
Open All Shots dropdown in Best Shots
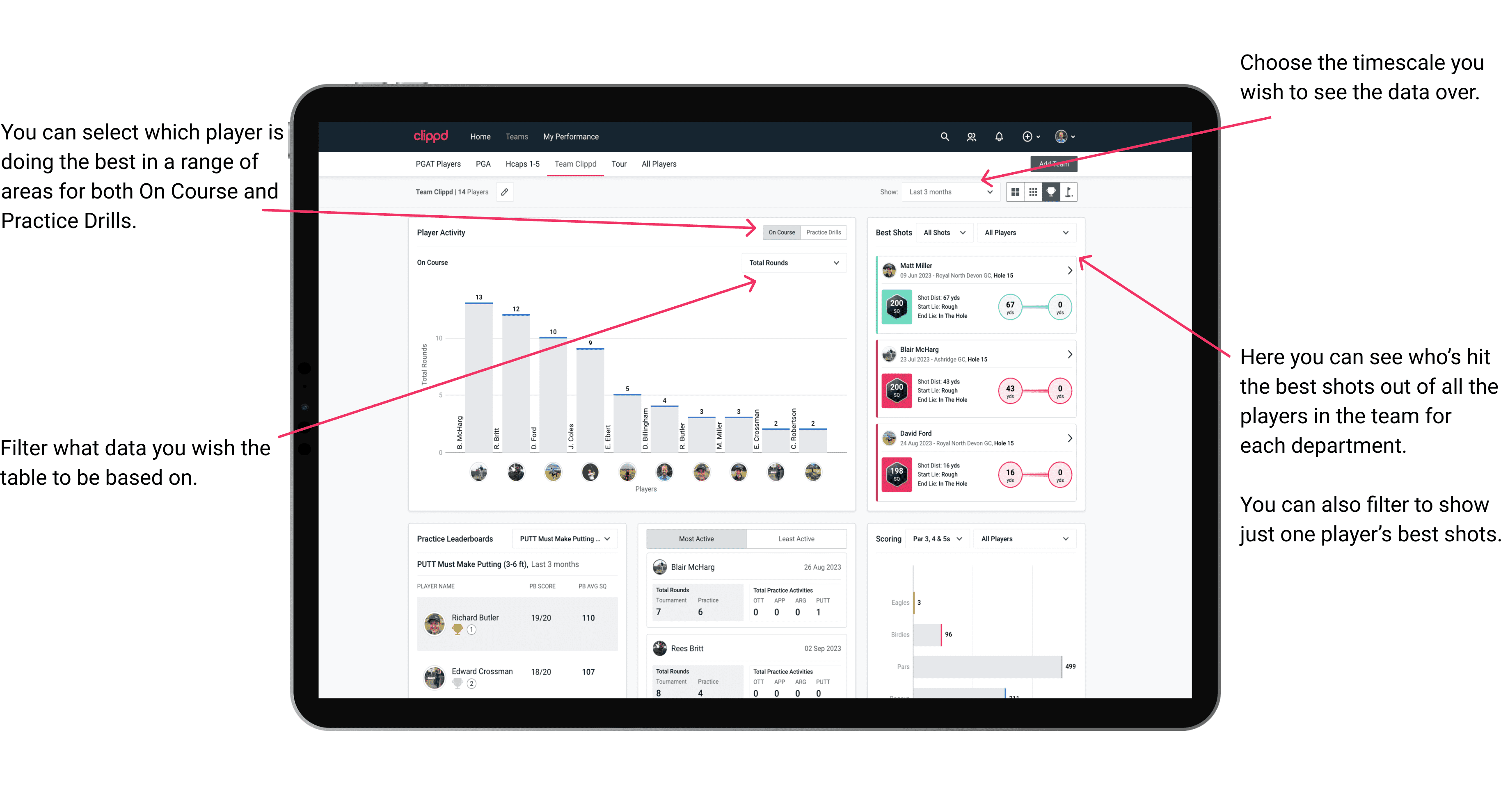pyautogui.click(x=941, y=233)
